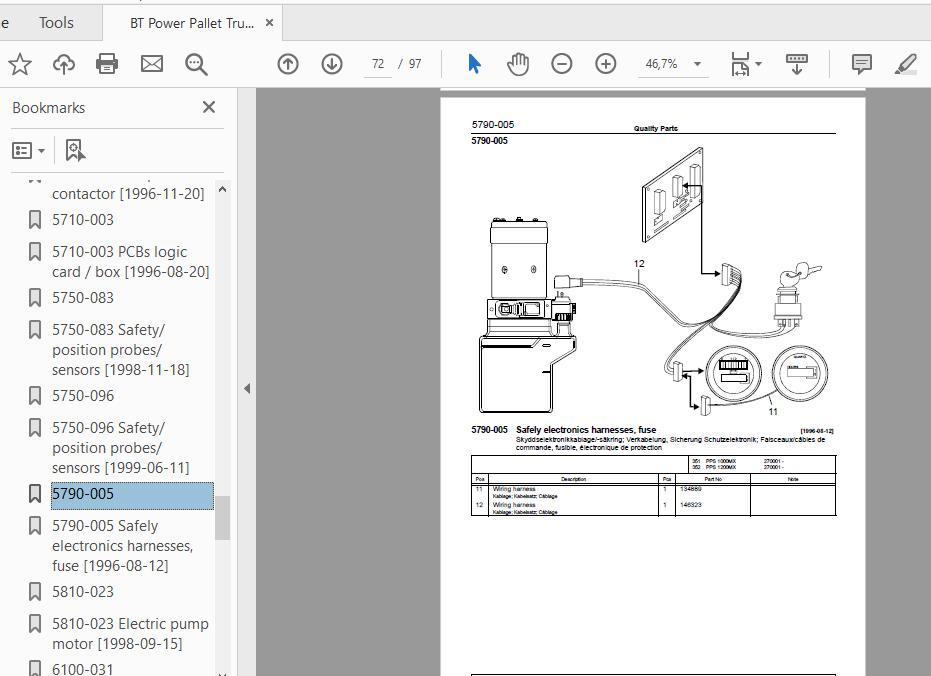Activate the arrow selection tool

click(474, 64)
